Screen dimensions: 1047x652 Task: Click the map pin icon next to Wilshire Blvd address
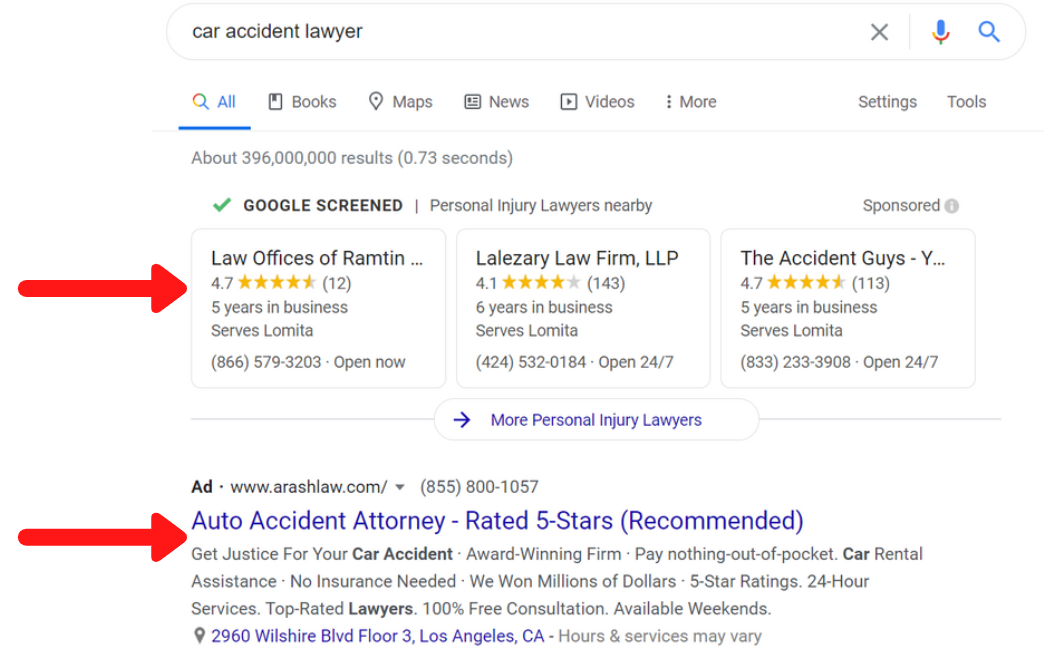click(199, 635)
